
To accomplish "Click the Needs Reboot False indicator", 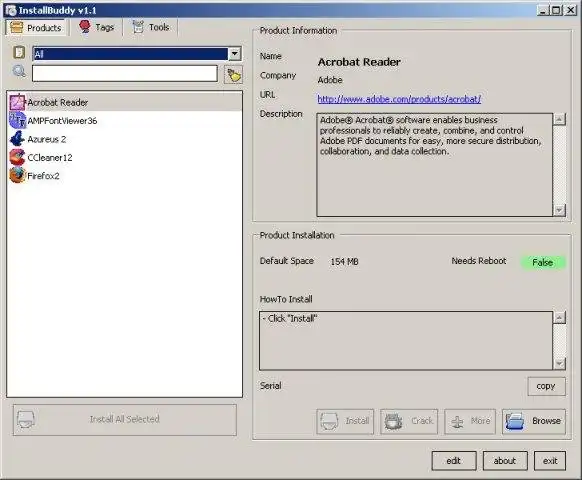I will tap(543, 262).
